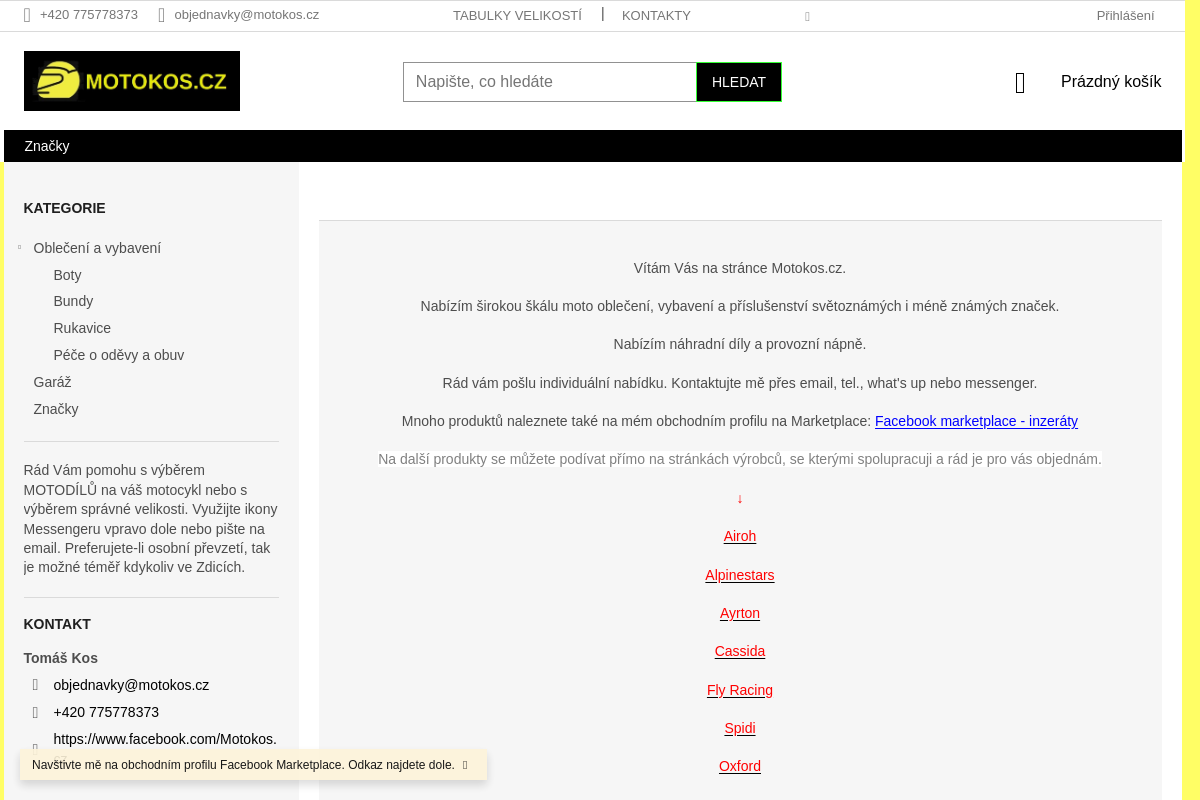
Task: Click the KATEGORIE heading
Action: [x=64, y=208]
